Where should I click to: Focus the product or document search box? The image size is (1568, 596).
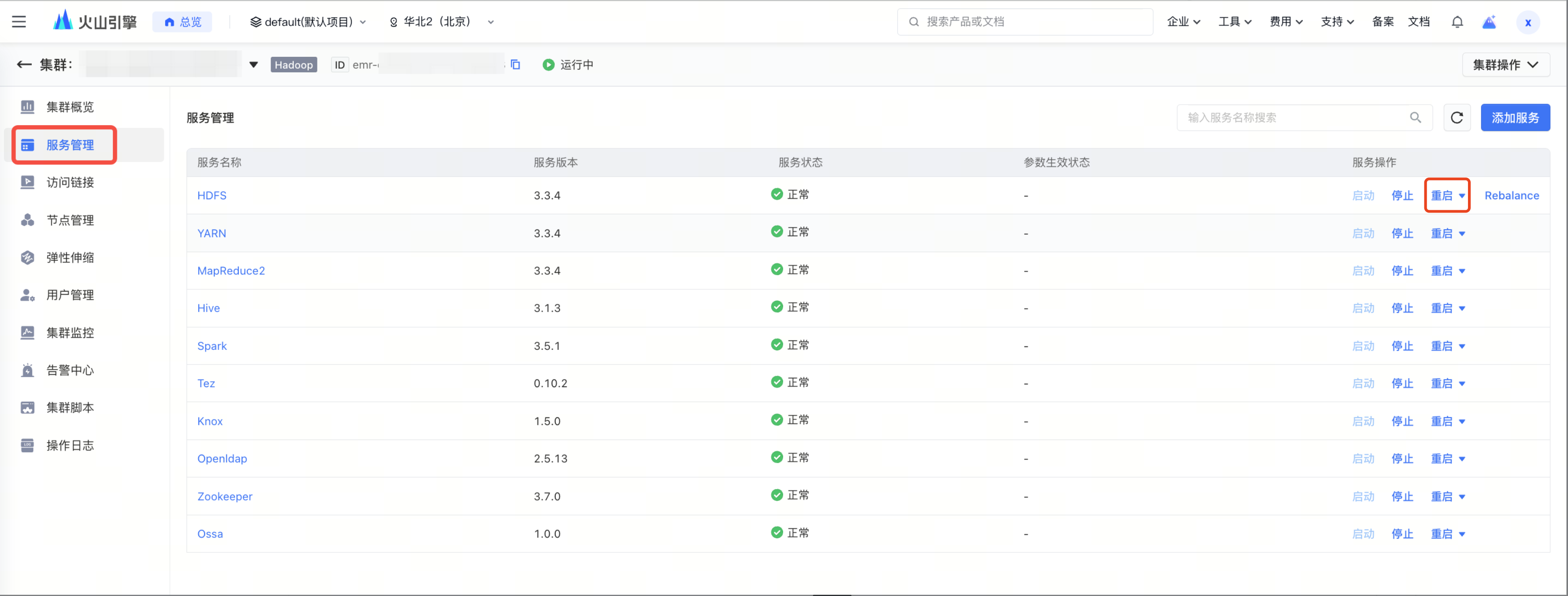(x=1025, y=22)
